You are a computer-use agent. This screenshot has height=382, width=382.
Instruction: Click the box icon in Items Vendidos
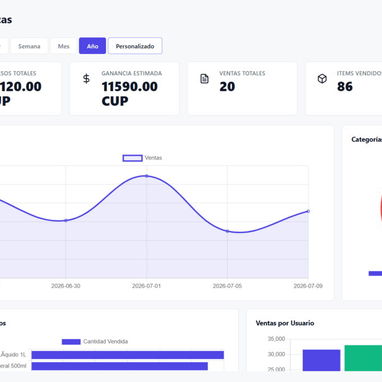tap(322, 79)
